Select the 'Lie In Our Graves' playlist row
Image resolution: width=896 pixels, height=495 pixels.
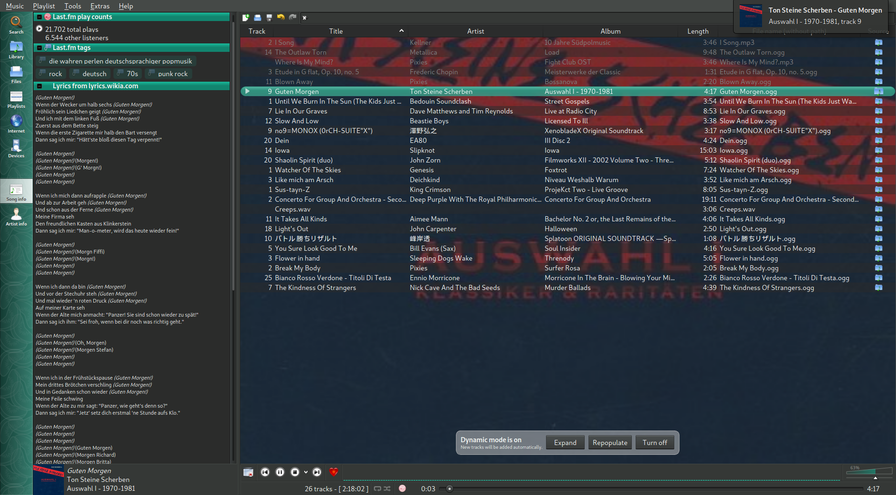pyautogui.click(x=565, y=111)
